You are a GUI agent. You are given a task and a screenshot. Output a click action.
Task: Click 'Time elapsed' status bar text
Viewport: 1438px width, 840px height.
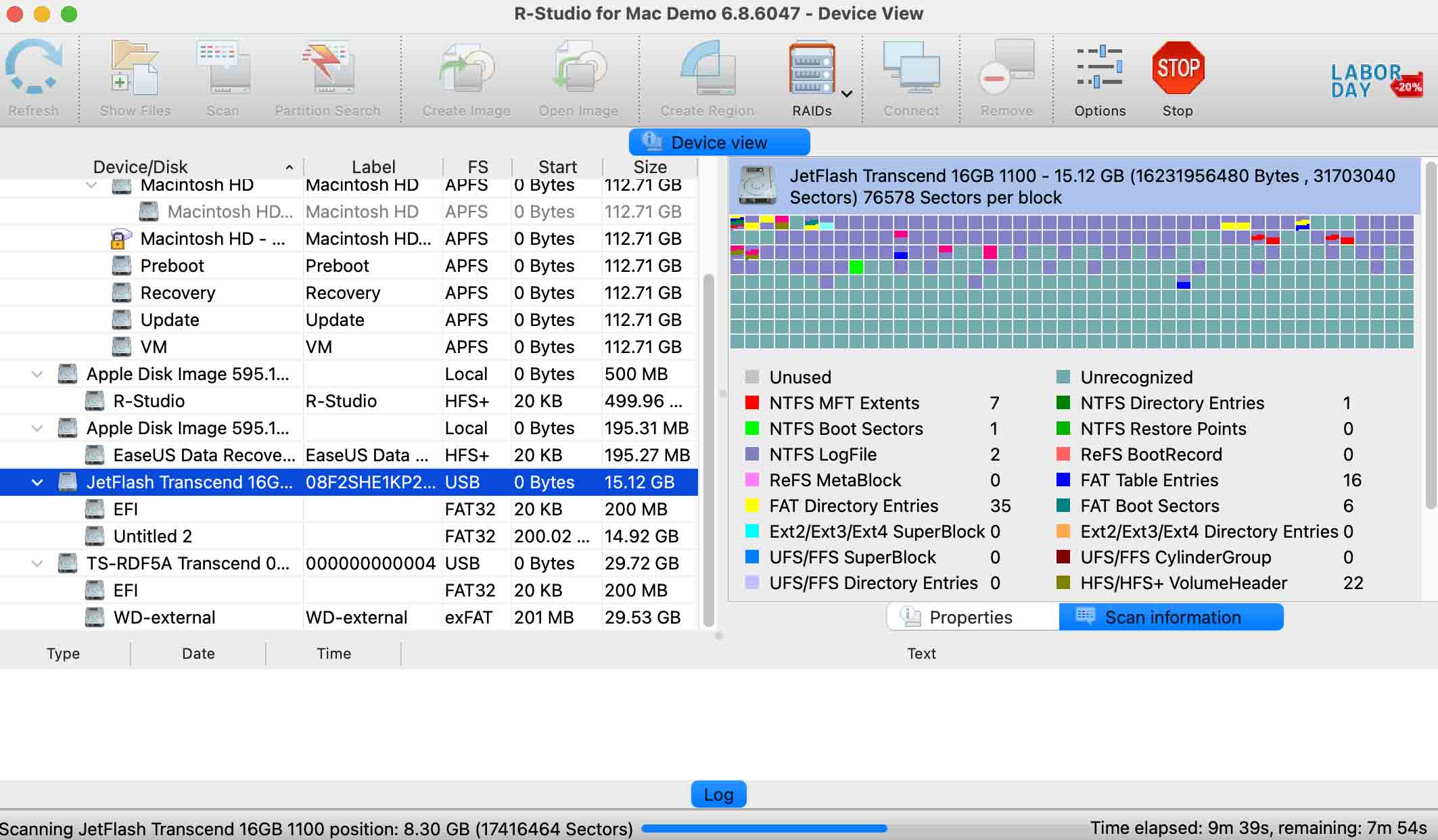pos(1258,828)
